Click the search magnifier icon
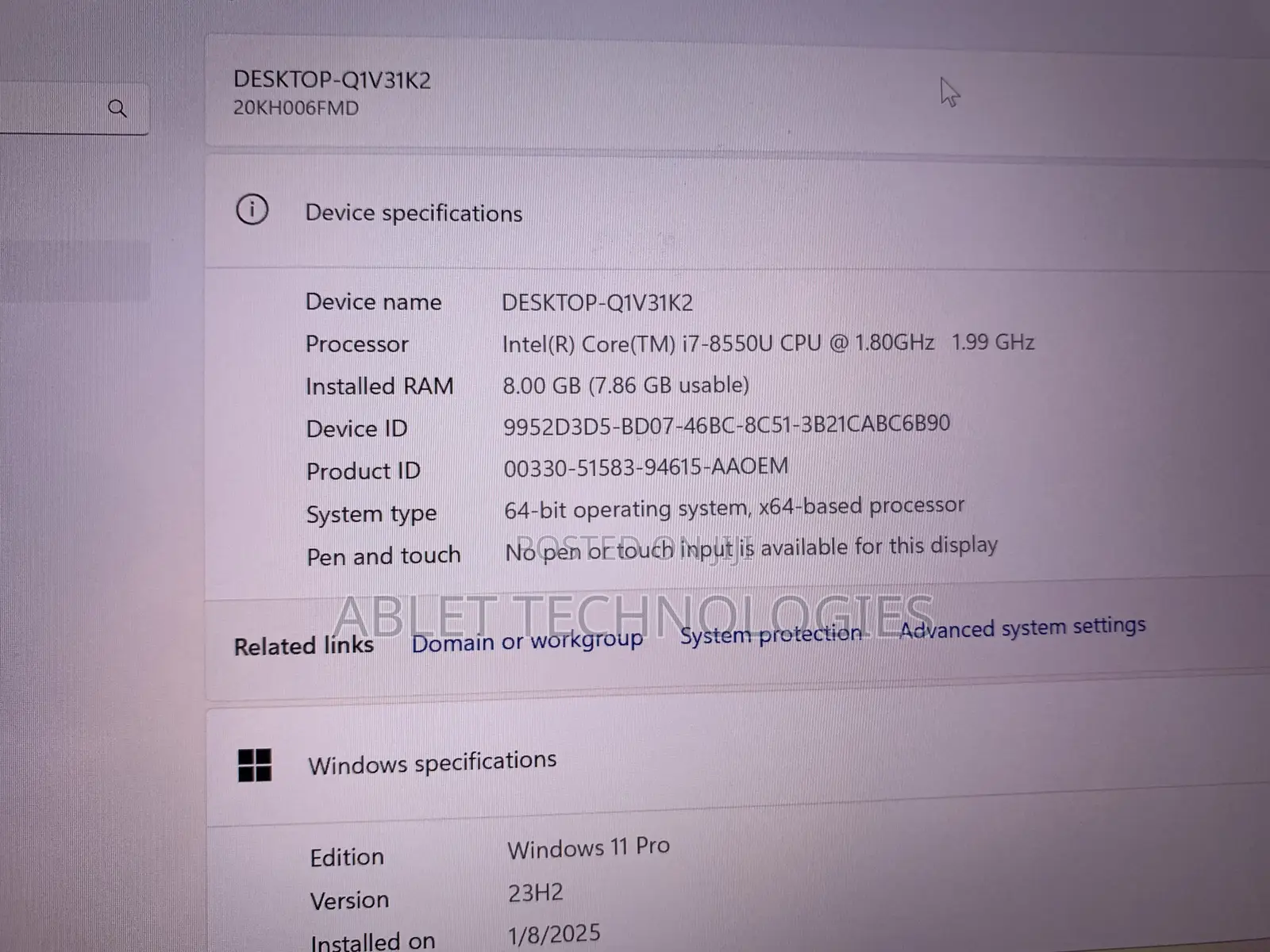 pyautogui.click(x=117, y=109)
